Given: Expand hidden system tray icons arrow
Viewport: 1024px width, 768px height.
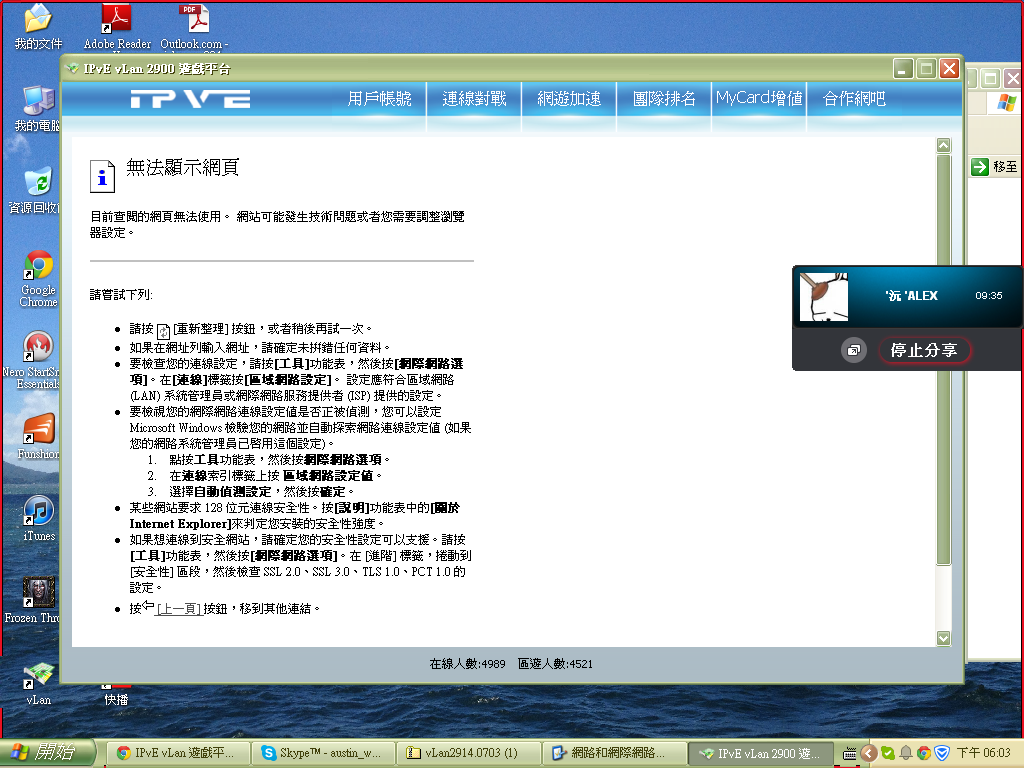Looking at the screenshot, I should point(869,753).
